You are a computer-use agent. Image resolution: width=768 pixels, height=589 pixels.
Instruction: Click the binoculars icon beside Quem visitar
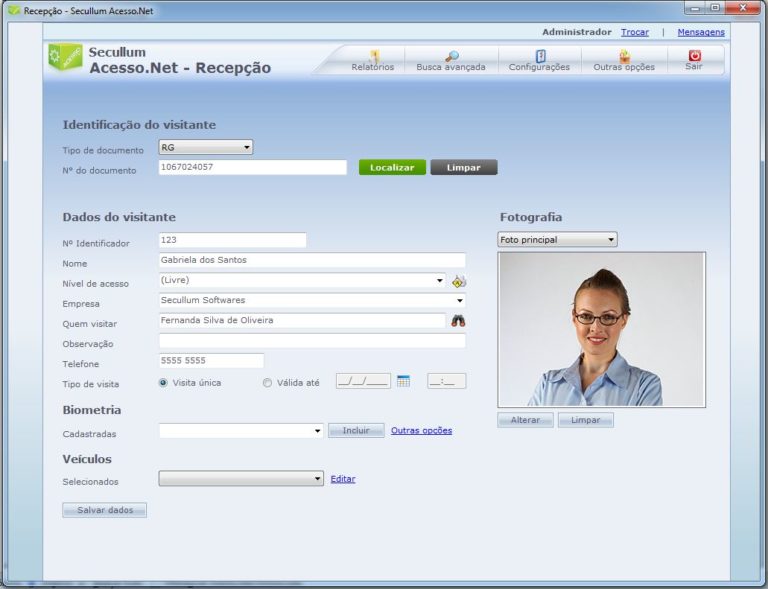459,321
